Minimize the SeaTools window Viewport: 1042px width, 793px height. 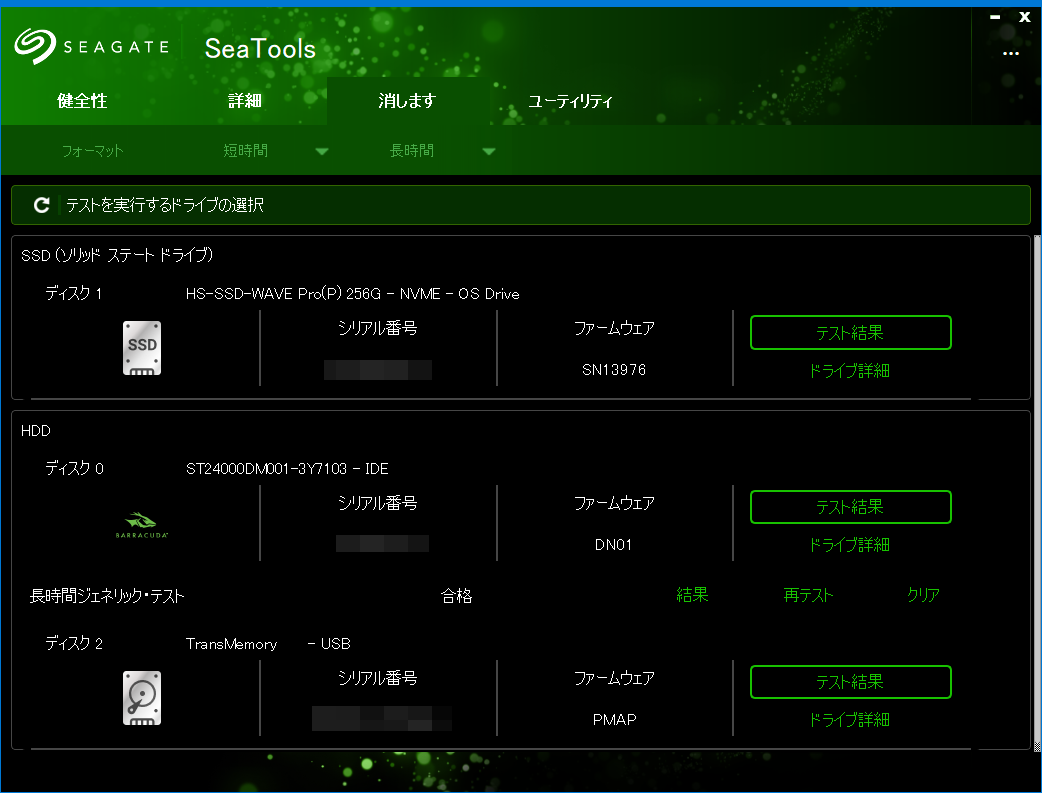pos(995,17)
